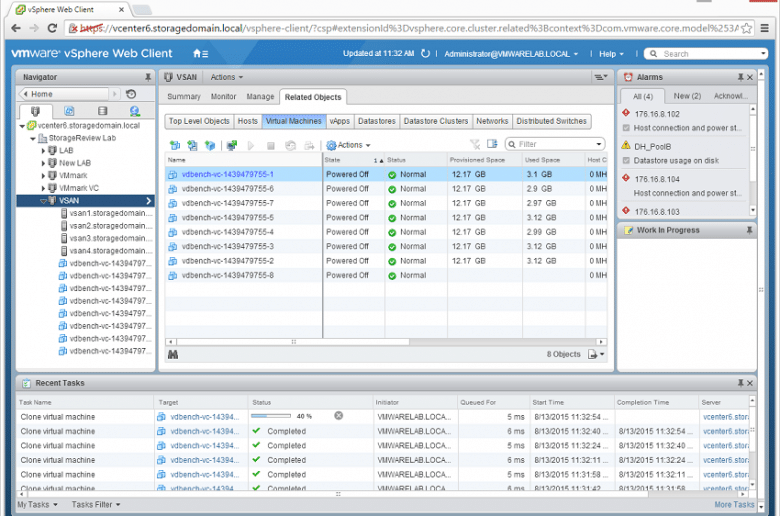Show the All (4) alarms tab
Image resolution: width=780 pixels, height=516 pixels.
tap(643, 97)
